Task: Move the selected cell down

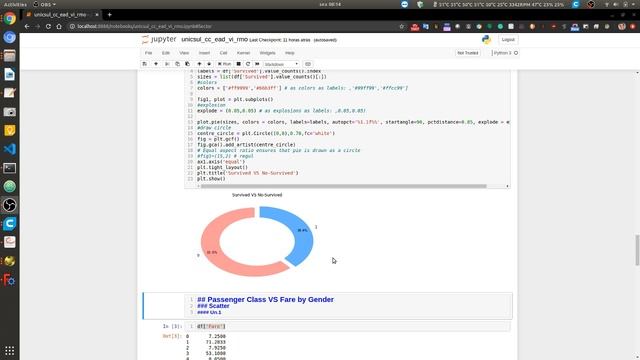Action: click(x=209, y=64)
